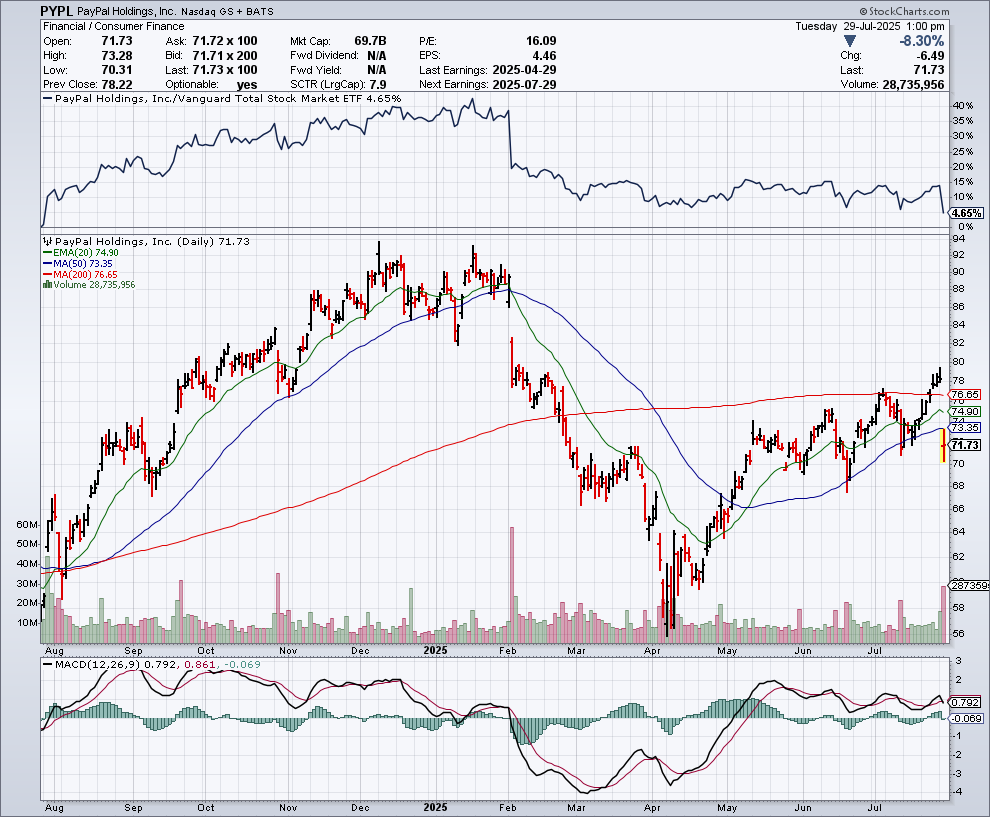
Task: Click the 74.90 price tag on the right axis
Action: (965, 412)
